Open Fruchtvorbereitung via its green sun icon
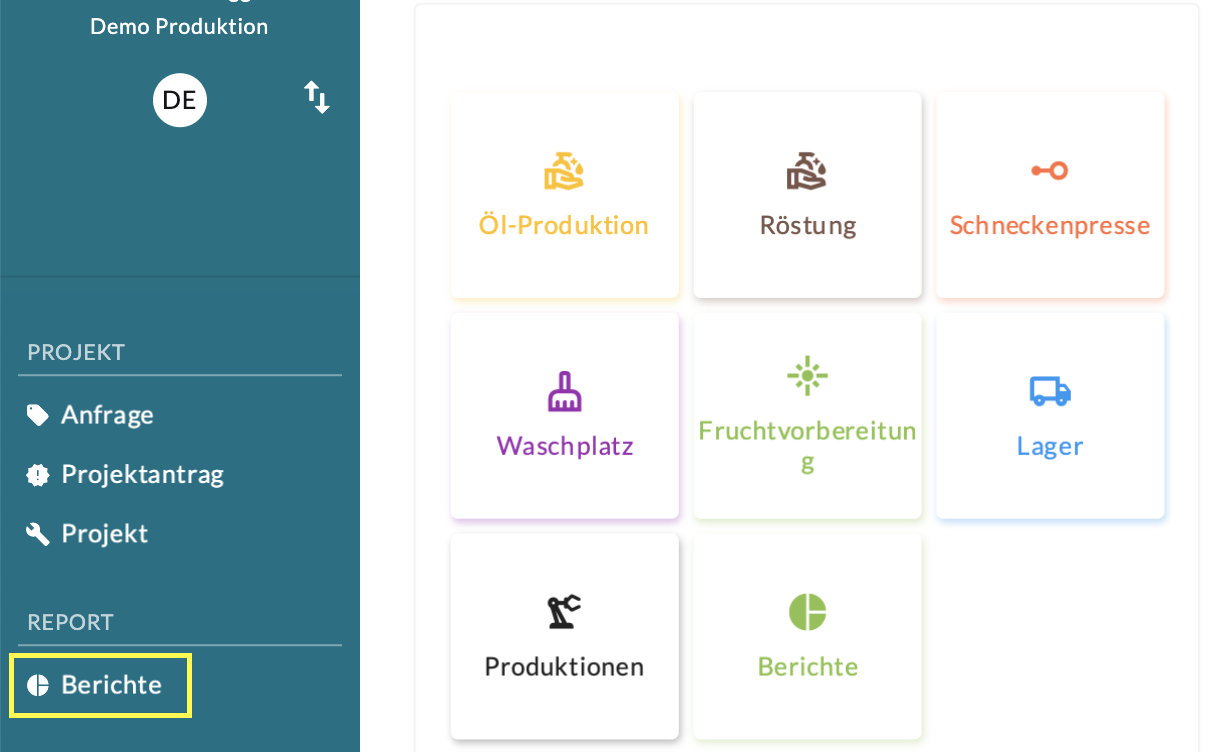1206x752 pixels. (806, 376)
